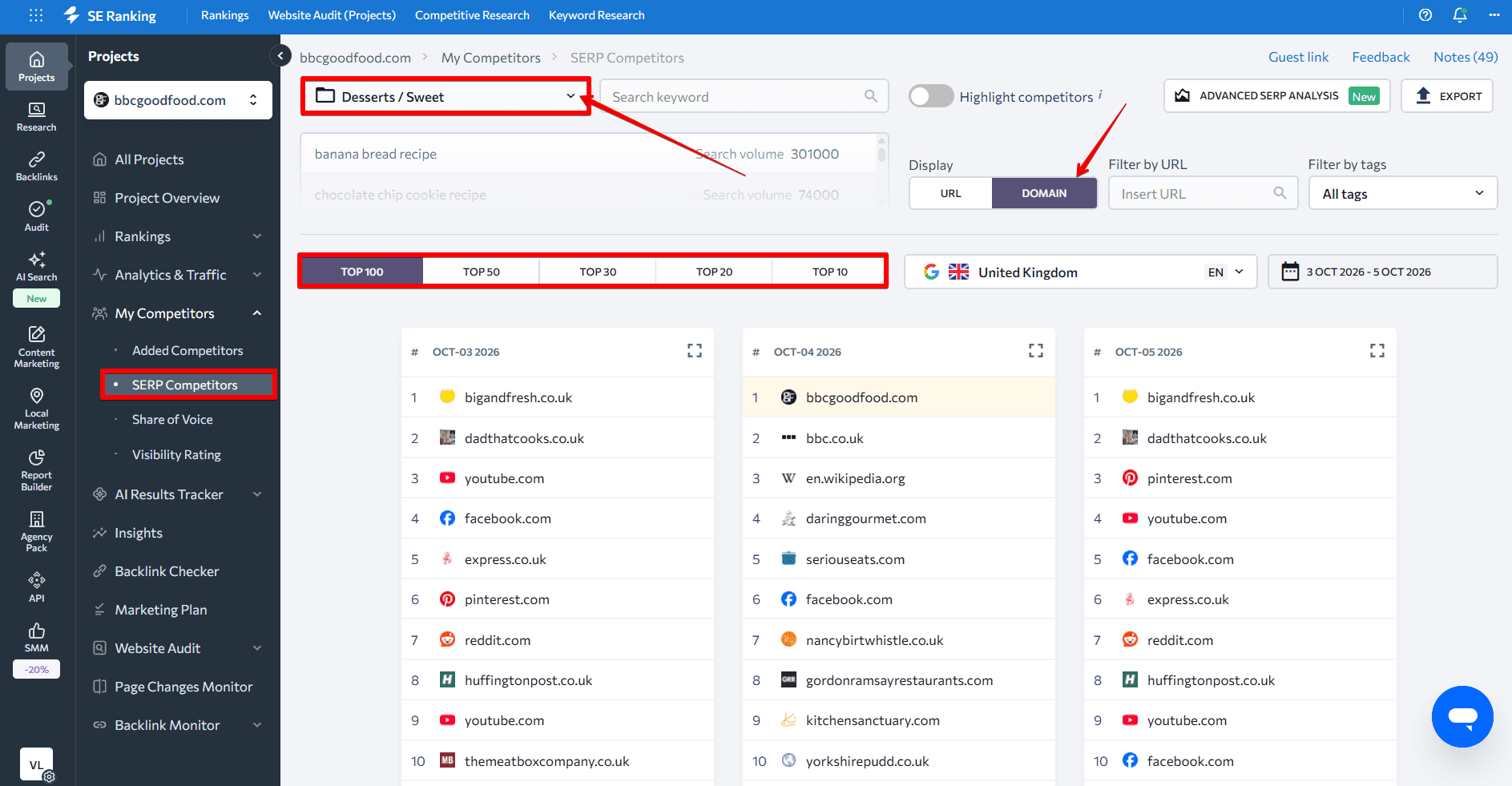Open AI Search in sidebar
The width and height of the screenshot is (1512, 786).
coord(37,267)
